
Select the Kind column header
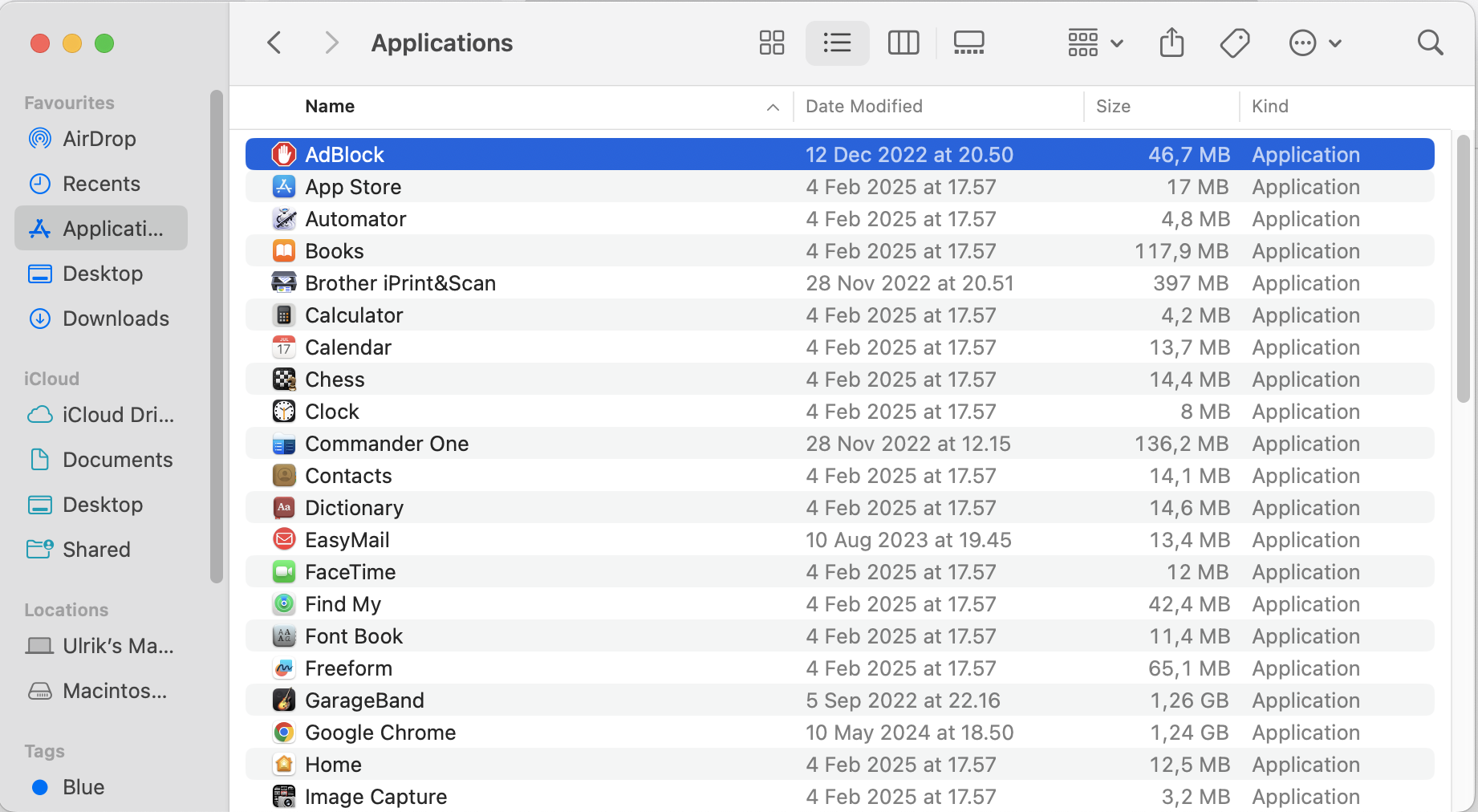[1269, 106]
